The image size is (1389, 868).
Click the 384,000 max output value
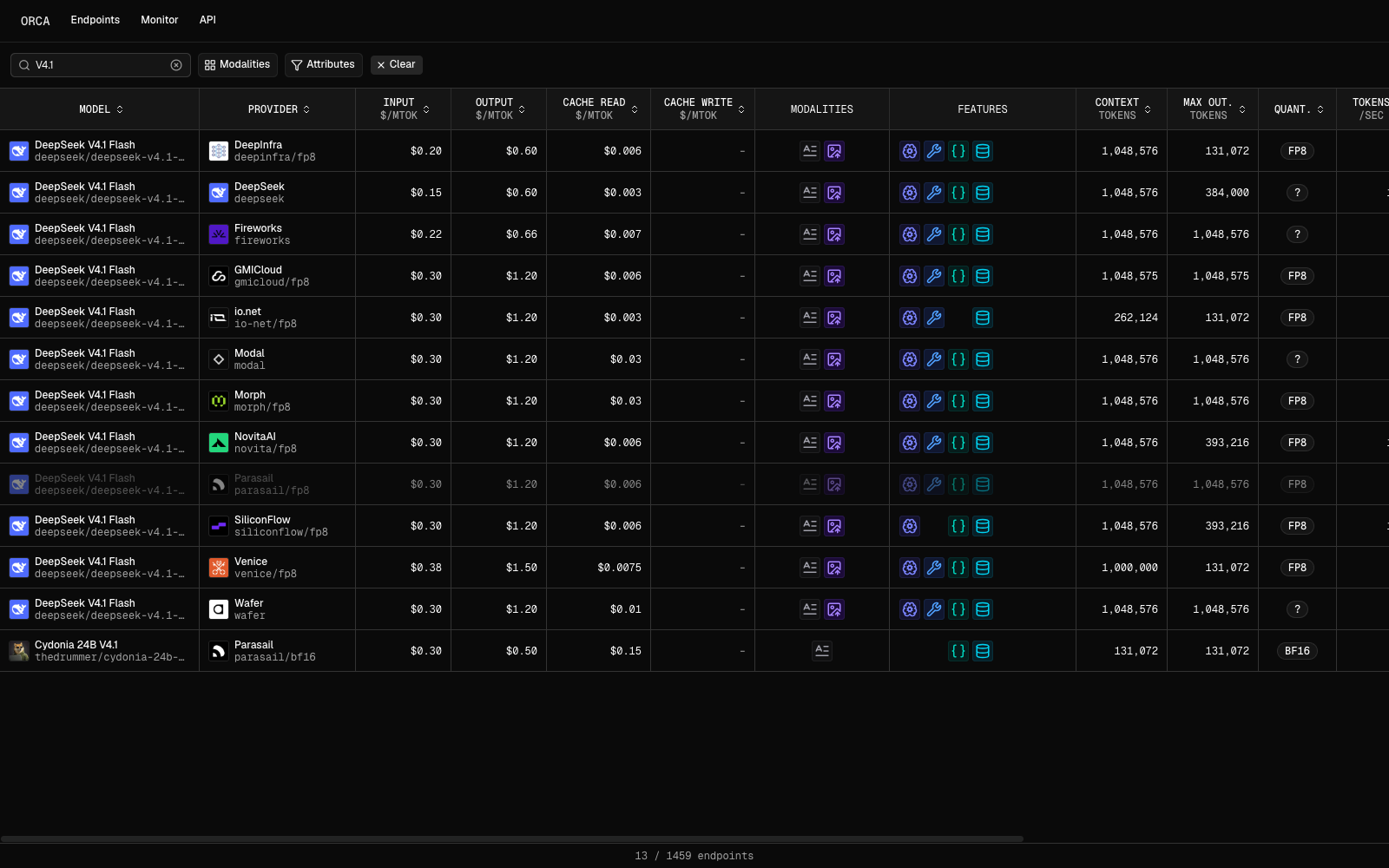(1228, 193)
